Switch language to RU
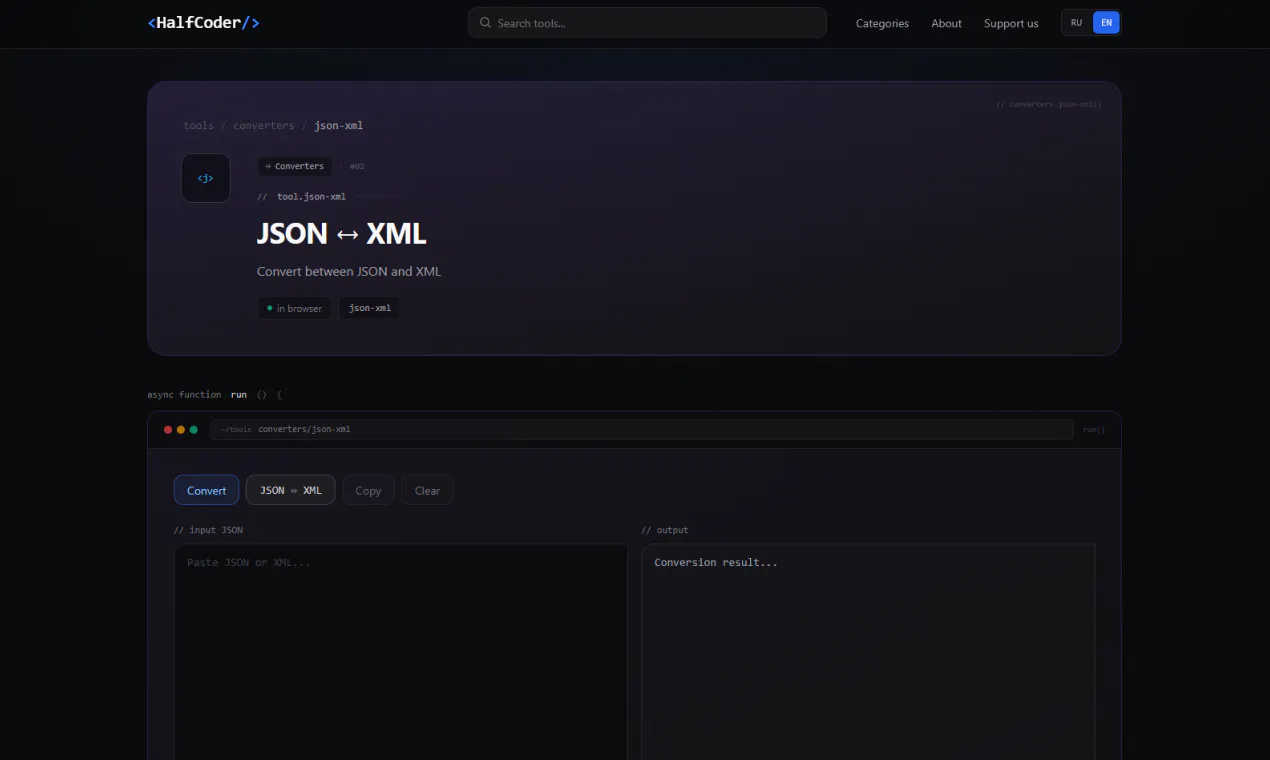1270x760 pixels. (1076, 23)
